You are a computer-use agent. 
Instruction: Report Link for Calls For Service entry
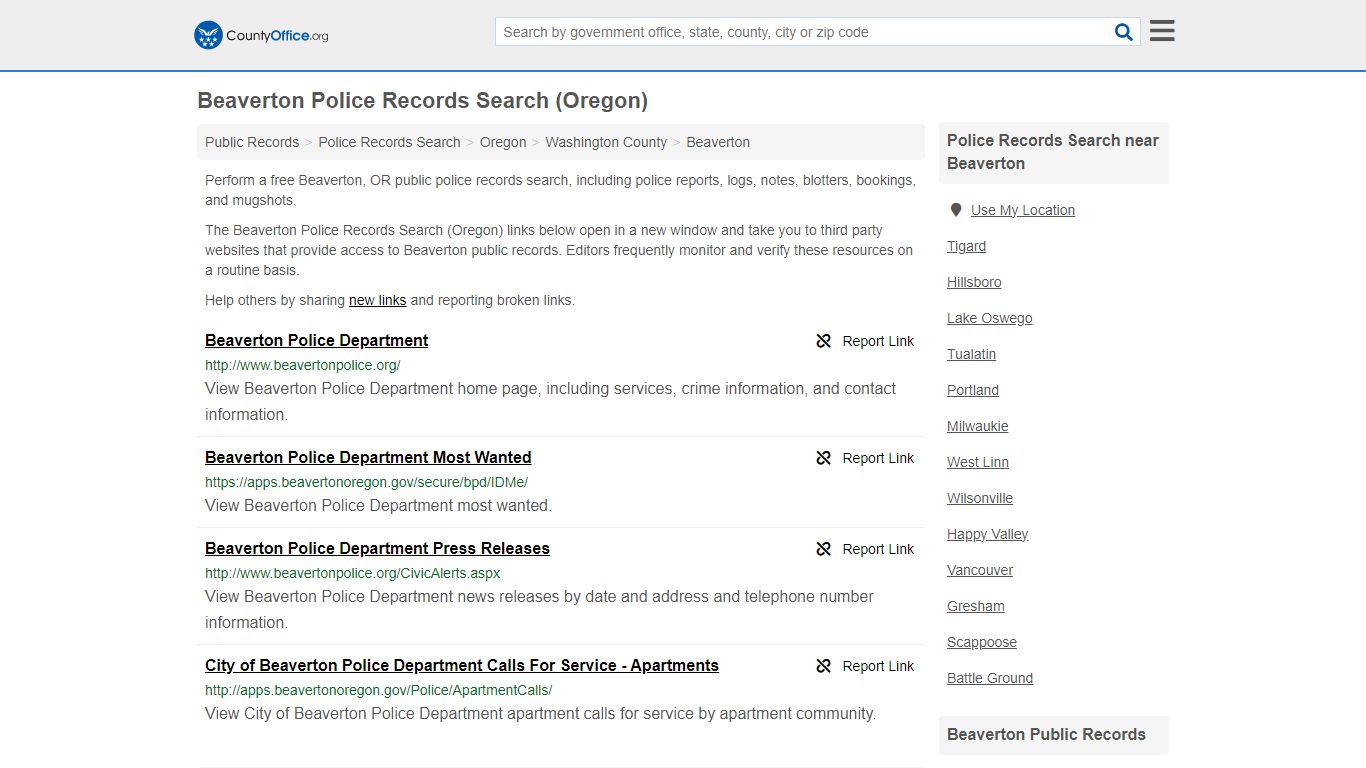click(x=865, y=666)
